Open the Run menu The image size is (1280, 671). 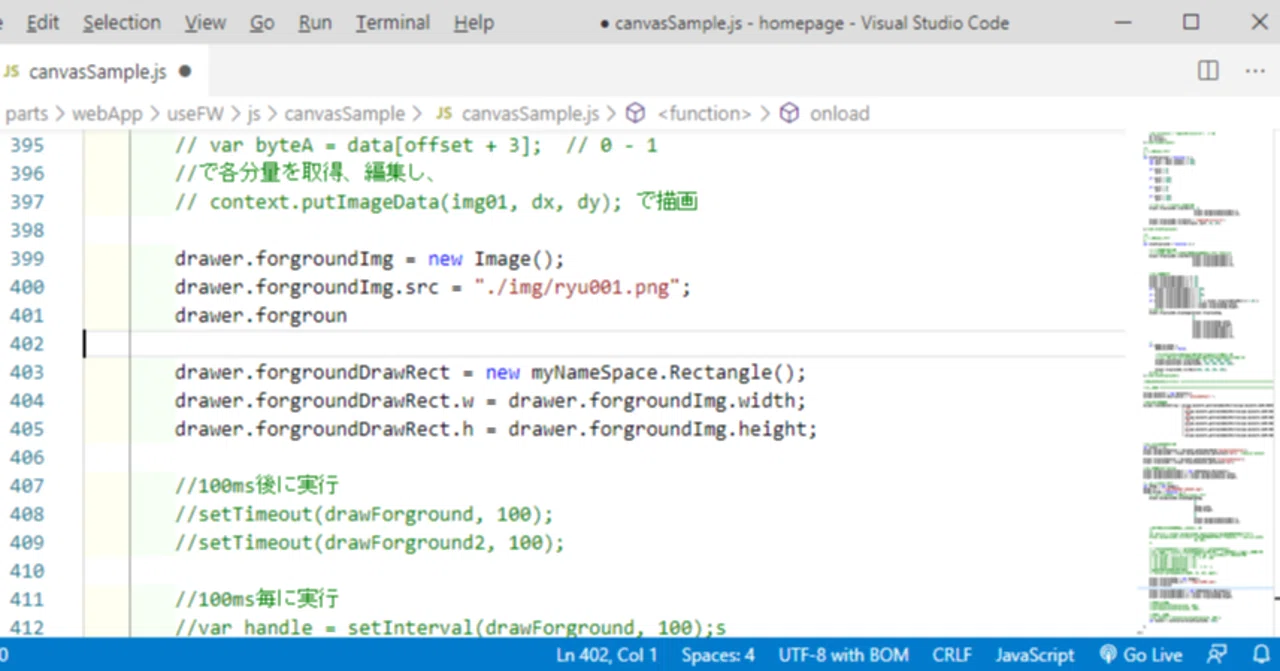tap(315, 22)
